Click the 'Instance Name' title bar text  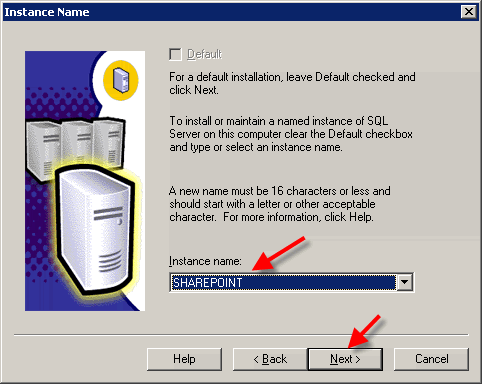pyautogui.click(x=47, y=12)
